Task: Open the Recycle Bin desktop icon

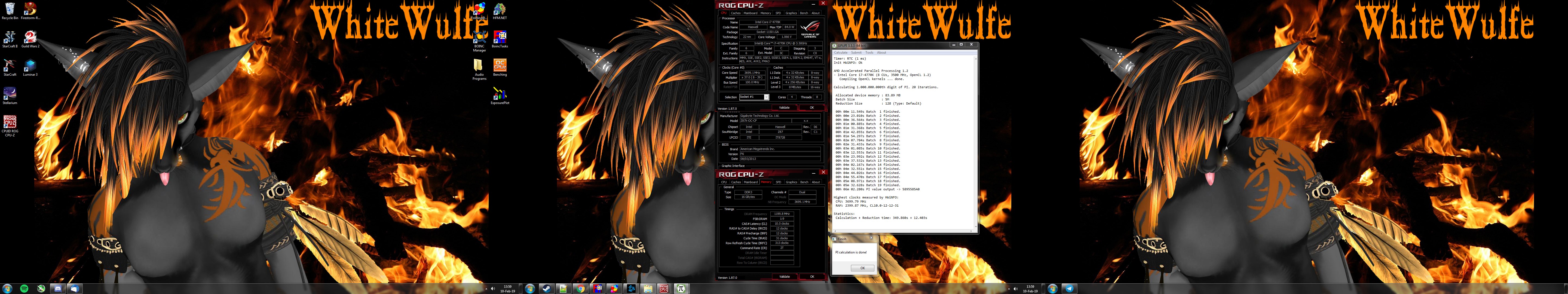Action: point(10,11)
